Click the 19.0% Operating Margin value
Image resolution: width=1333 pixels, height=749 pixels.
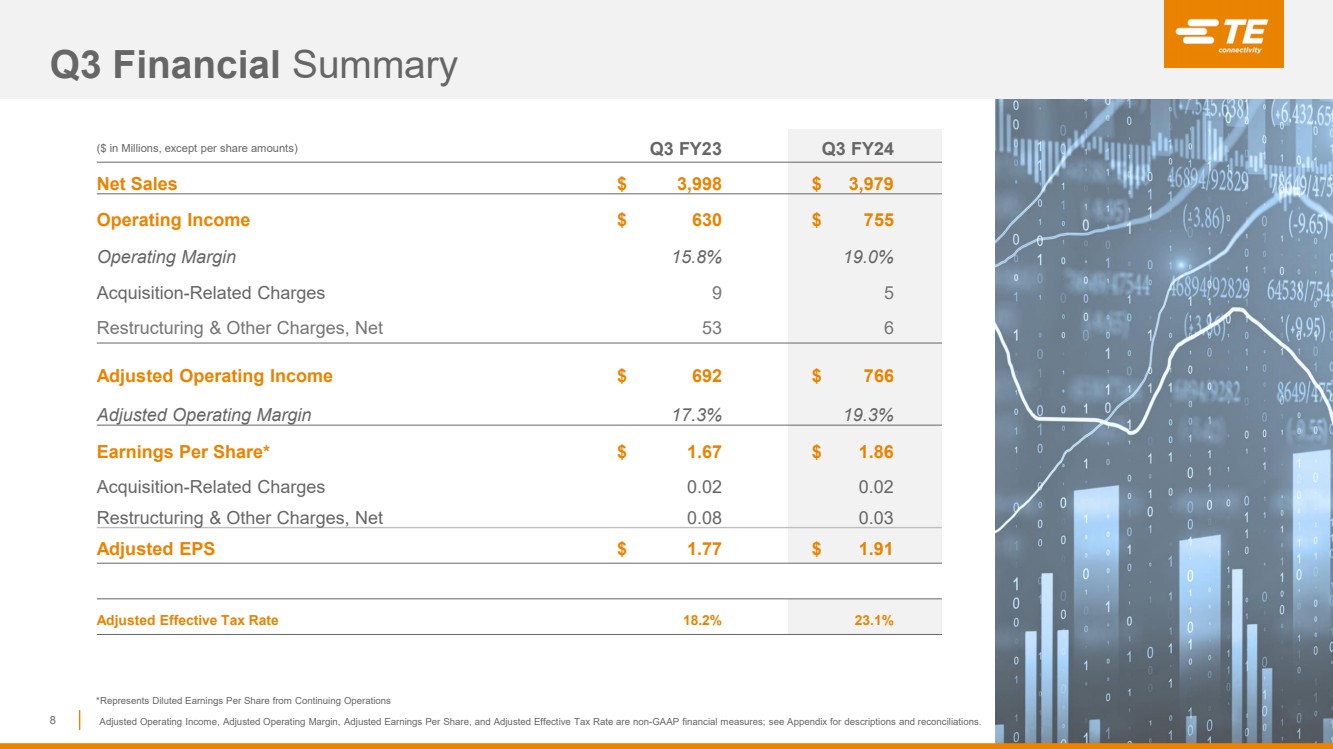click(x=869, y=257)
